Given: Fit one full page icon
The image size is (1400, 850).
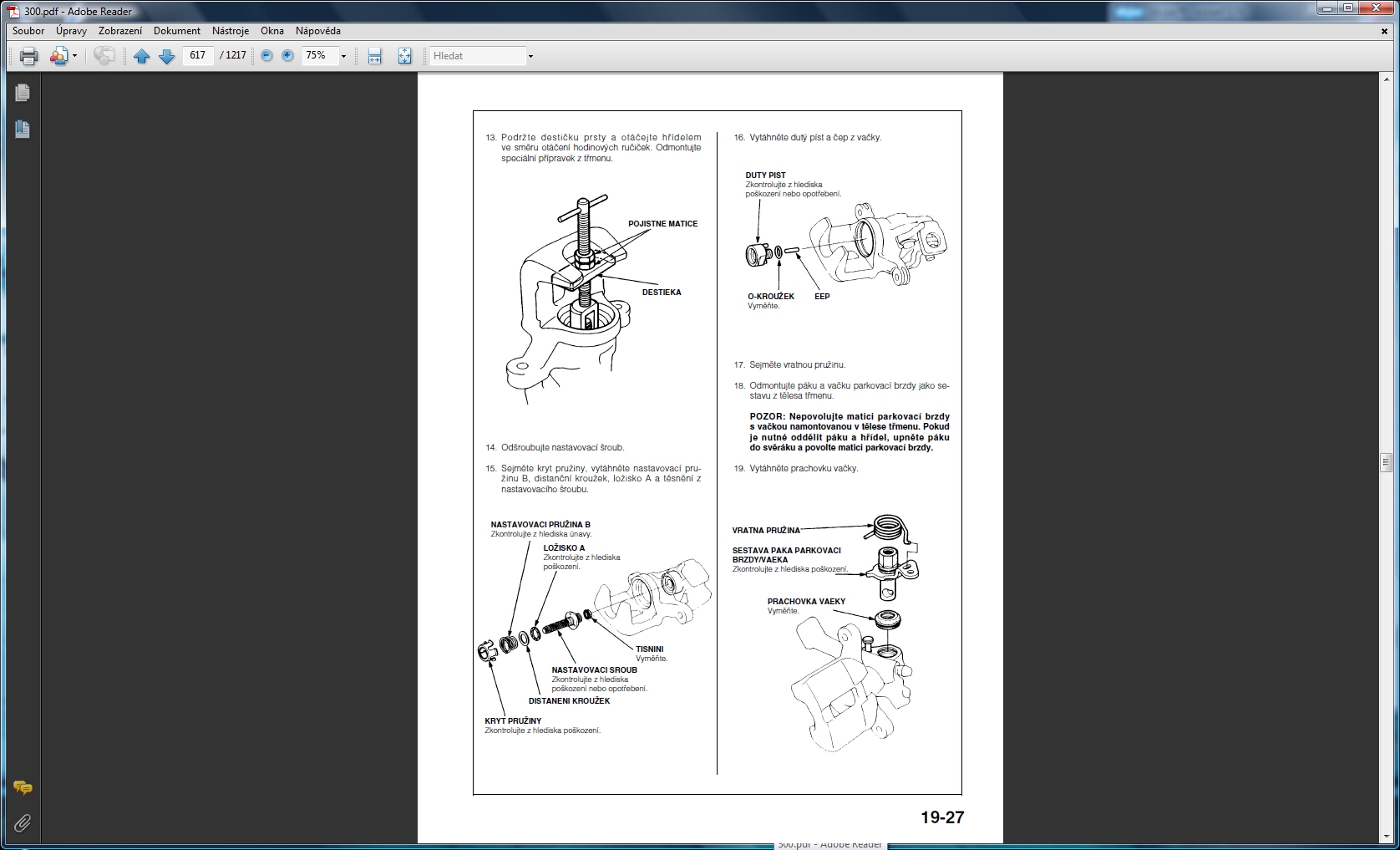Looking at the screenshot, I should [404, 56].
